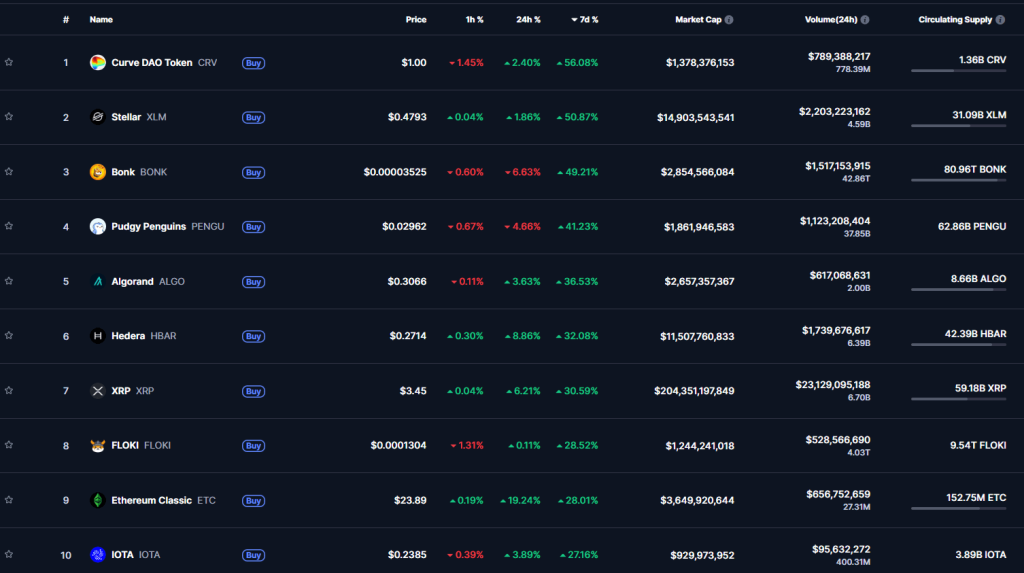Open Stellar name link
1024x573 pixels.
click(x=126, y=117)
